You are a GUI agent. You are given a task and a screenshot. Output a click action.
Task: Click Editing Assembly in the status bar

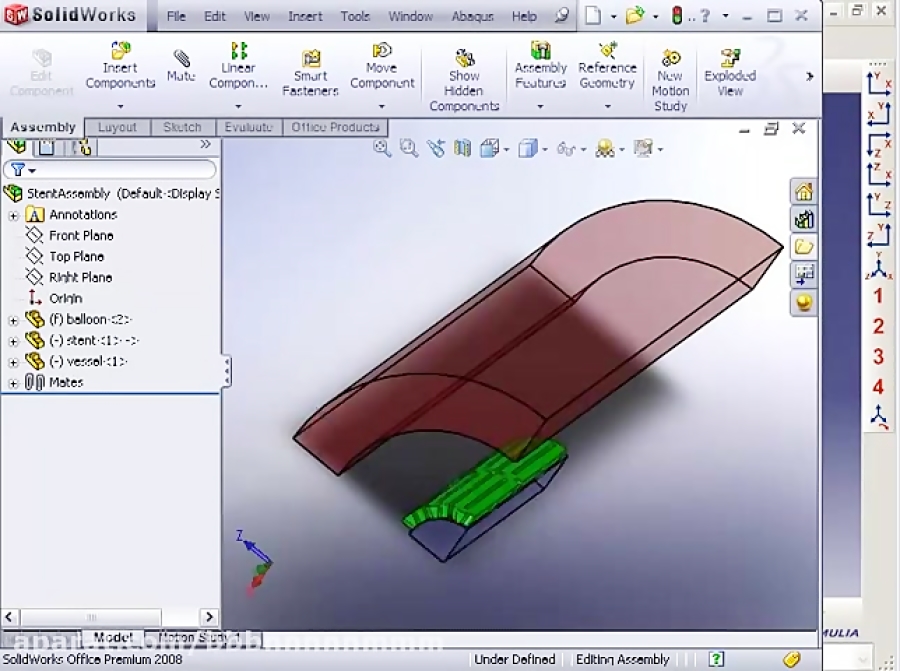coord(622,659)
